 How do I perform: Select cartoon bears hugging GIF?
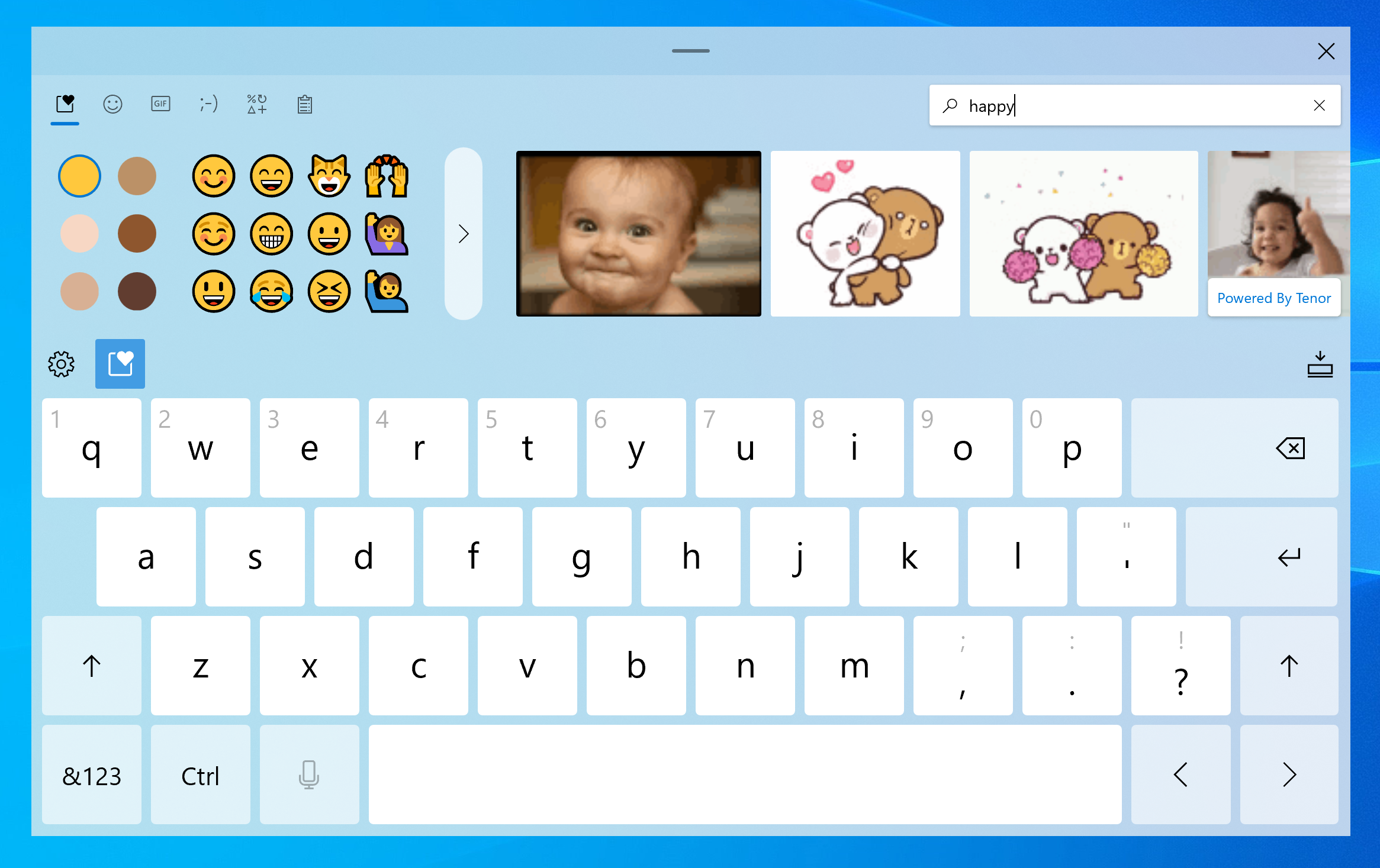(x=867, y=232)
